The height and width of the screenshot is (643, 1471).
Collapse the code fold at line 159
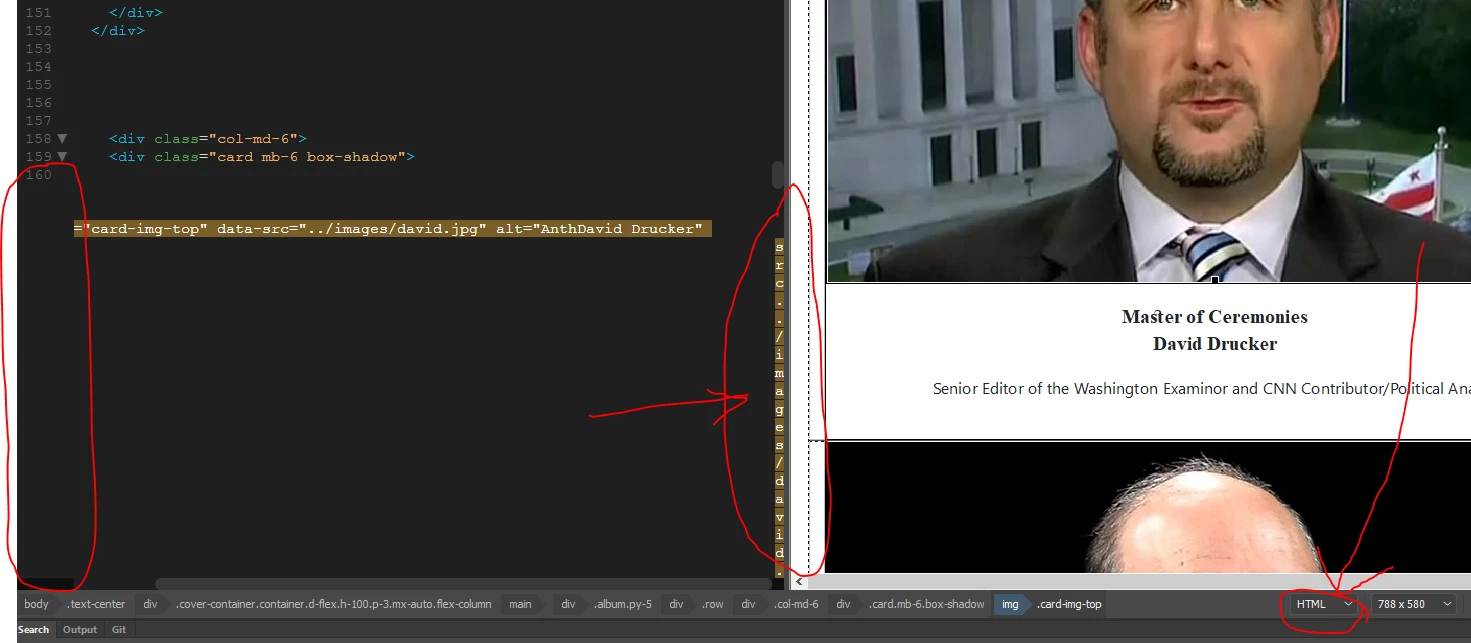tap(62, 157)
